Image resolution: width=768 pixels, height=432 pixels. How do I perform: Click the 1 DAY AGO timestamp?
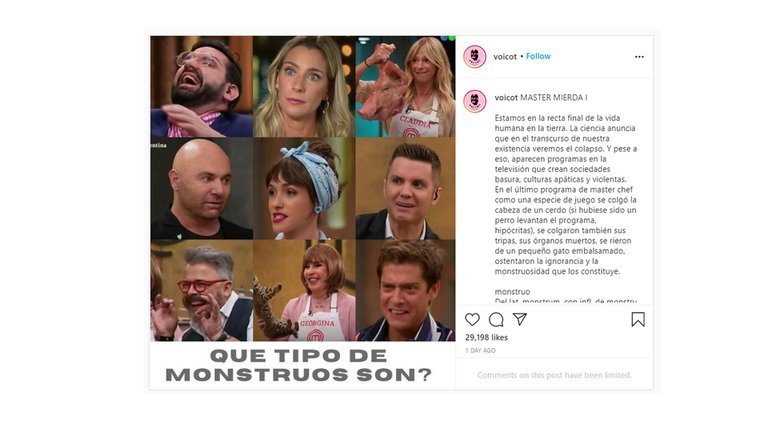(x=480, y=351)
